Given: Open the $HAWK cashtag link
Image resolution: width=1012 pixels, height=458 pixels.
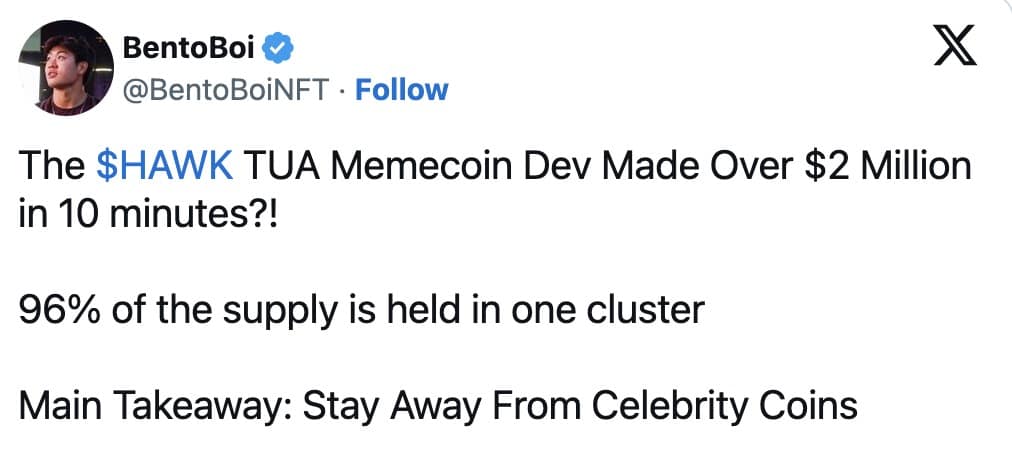Looking at the screenshot, I should point(166,167).
